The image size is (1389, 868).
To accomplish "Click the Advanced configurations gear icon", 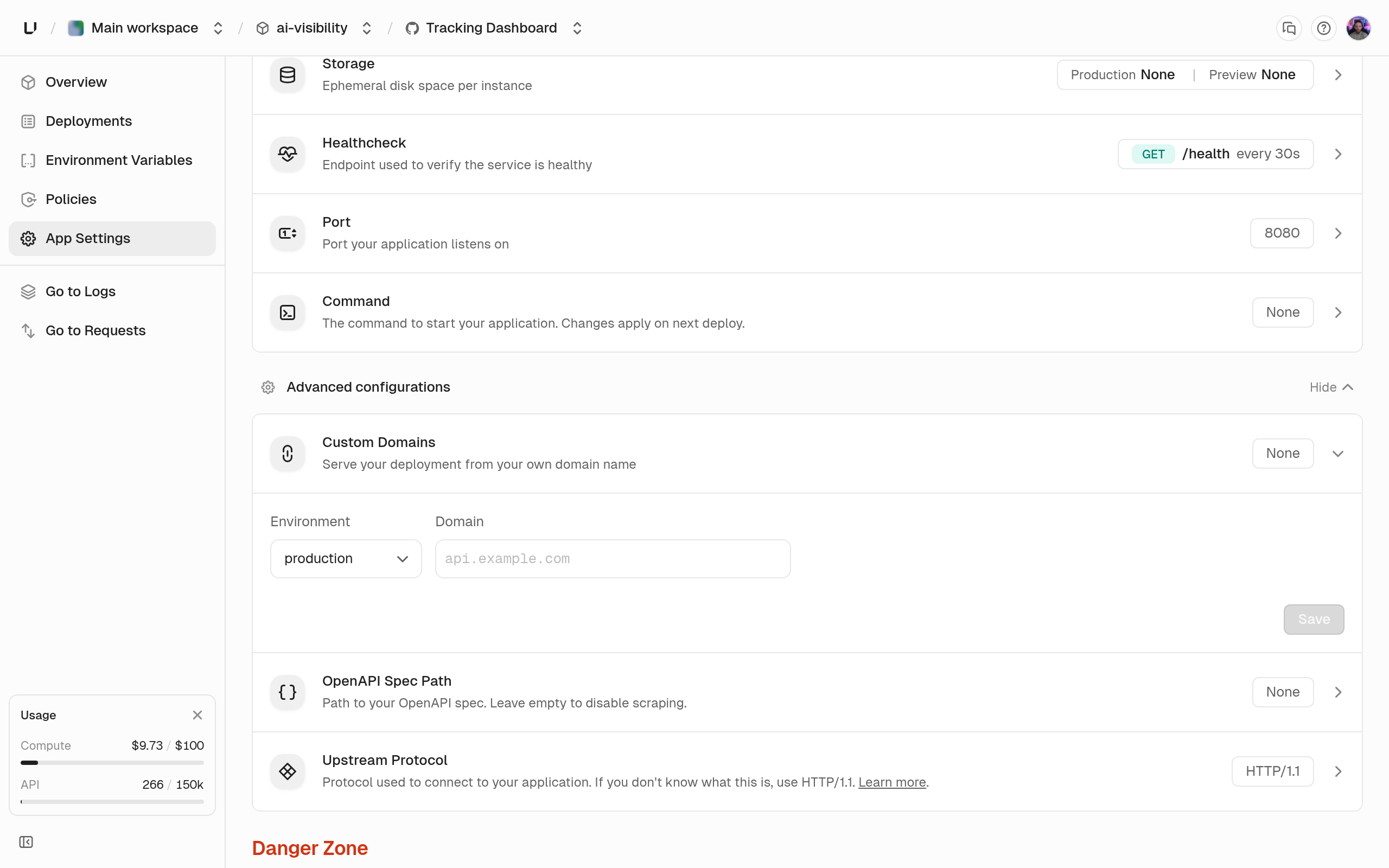I will (x=268, y=387).
